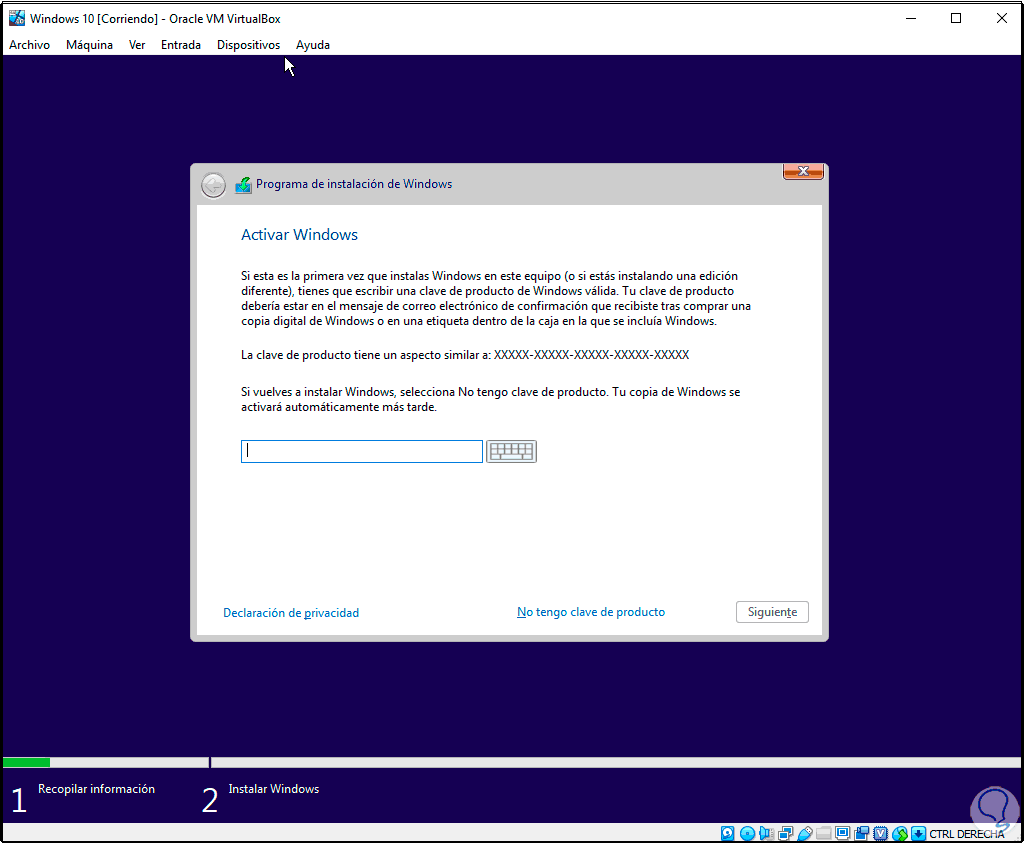
Task: Open the Máquina menu
Action: click(89, 45)
